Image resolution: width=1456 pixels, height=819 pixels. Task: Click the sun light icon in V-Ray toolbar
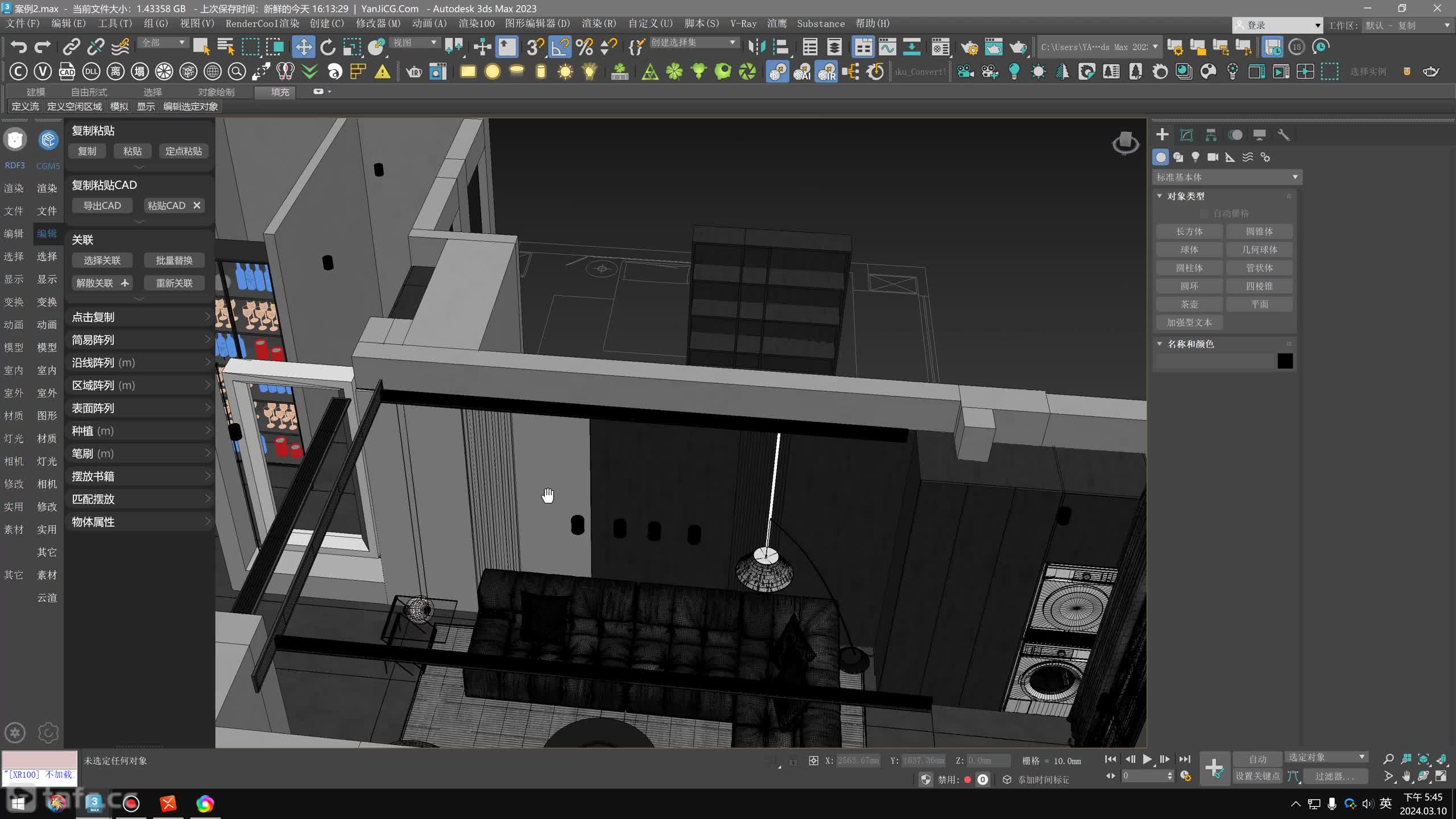tap(565, 72)
